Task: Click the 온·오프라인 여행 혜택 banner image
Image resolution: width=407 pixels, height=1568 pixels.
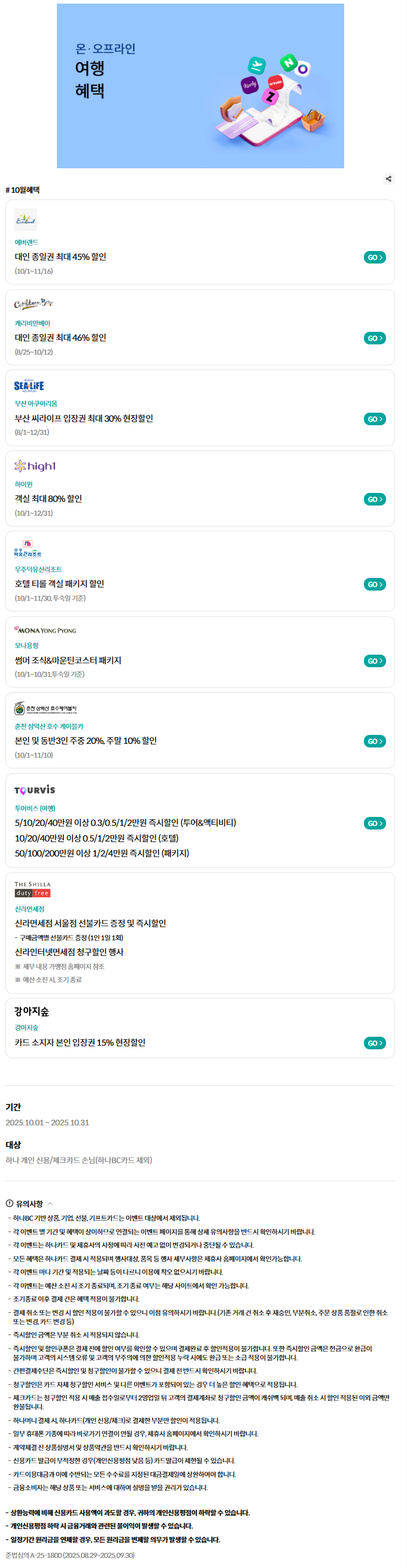Action: click(x=200, y=86)
